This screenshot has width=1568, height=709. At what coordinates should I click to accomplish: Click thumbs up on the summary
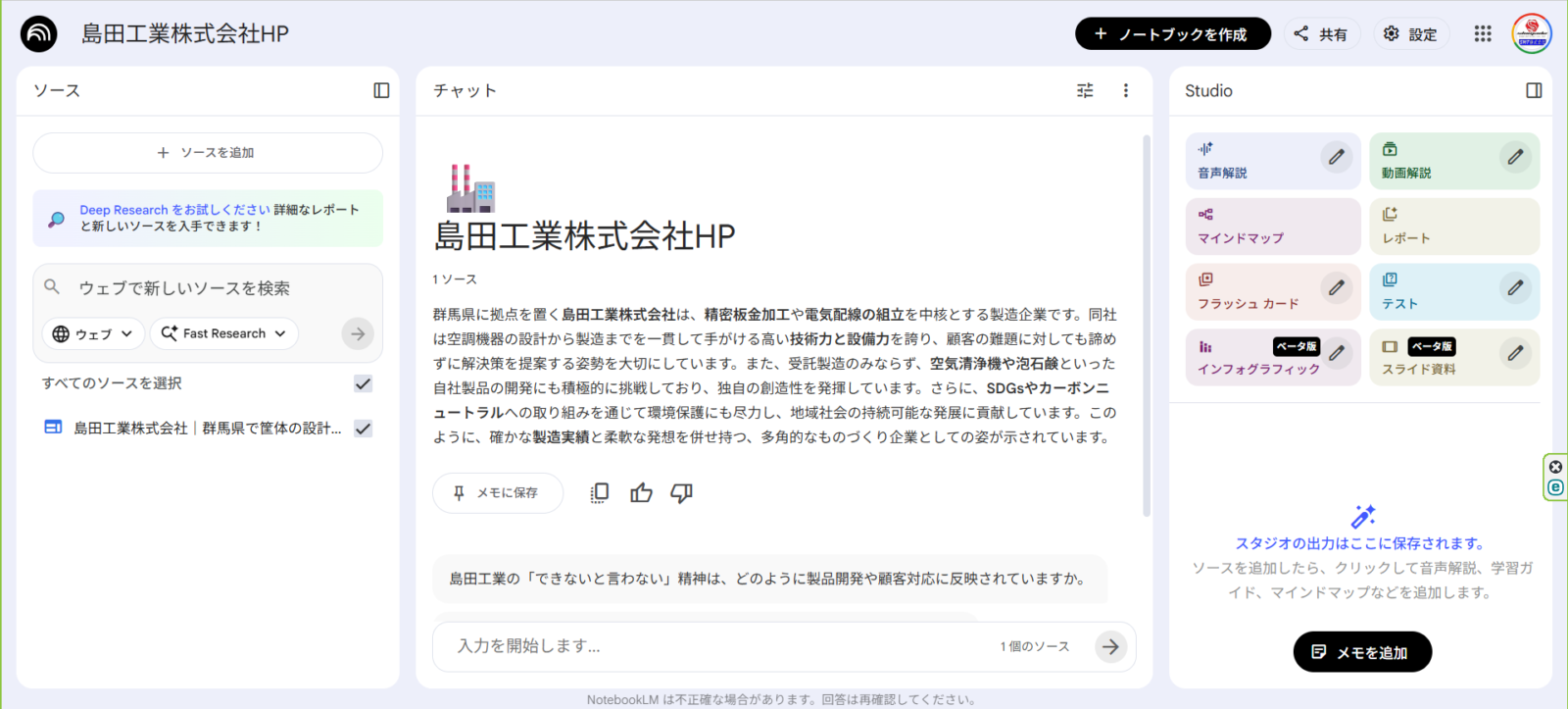[x=641, y=492]
